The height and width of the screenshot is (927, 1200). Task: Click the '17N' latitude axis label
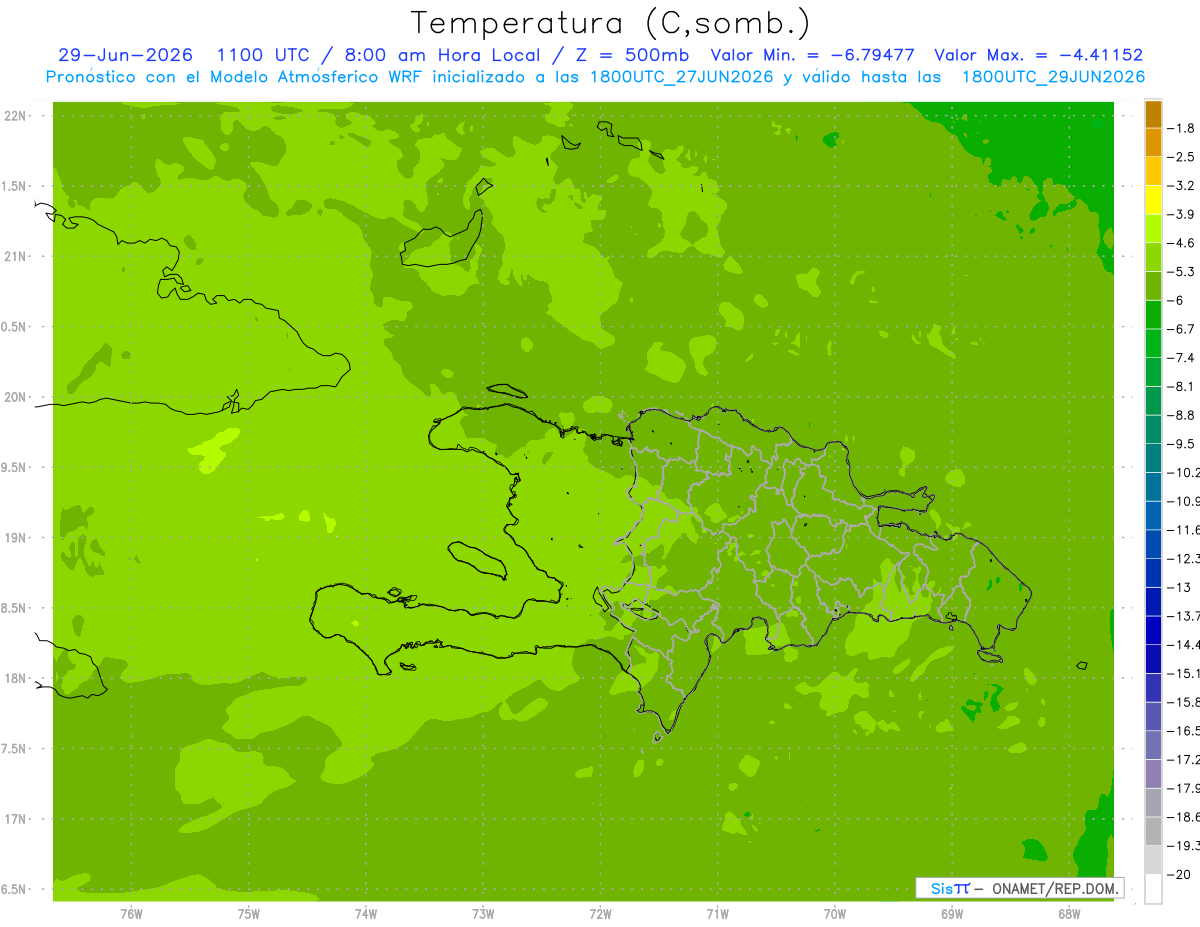(17, 819)
